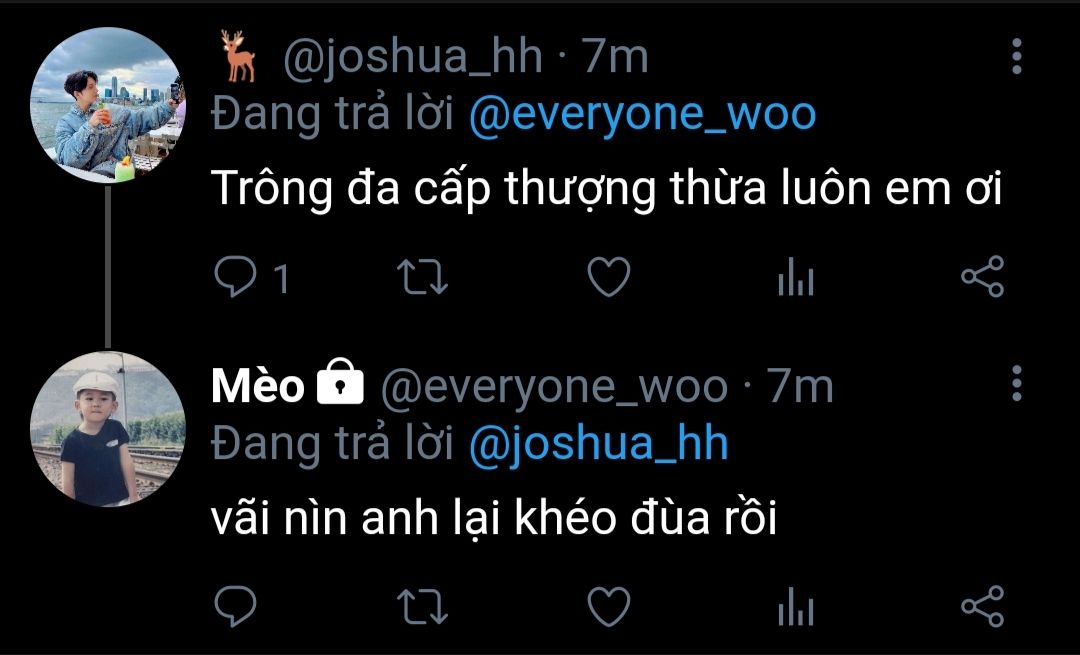Image resolution: width=1080 pixels, height=655 pixels.
Task: View analytics for Mèo's tweet
Action: tap(796, 607)
